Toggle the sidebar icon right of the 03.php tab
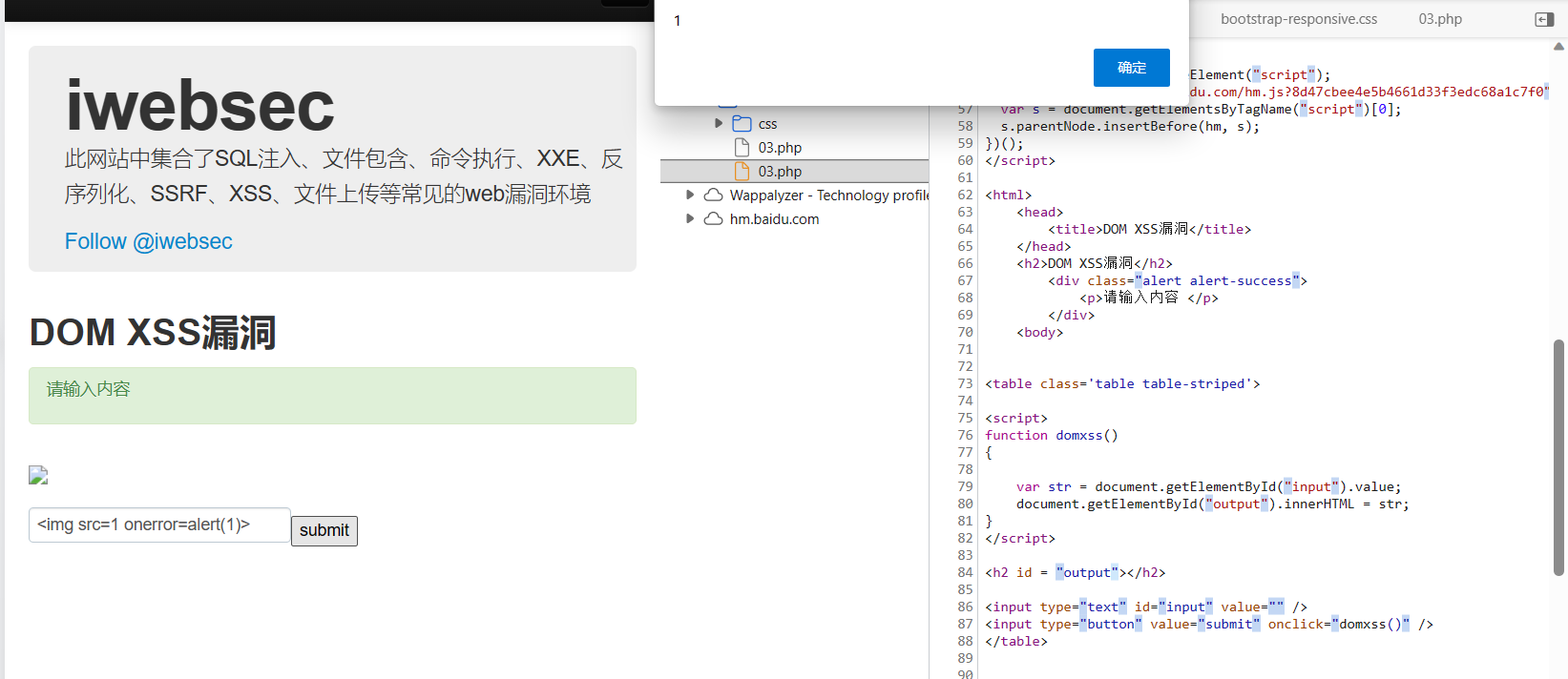1568x679 pixels. (x=1544, y=19)
